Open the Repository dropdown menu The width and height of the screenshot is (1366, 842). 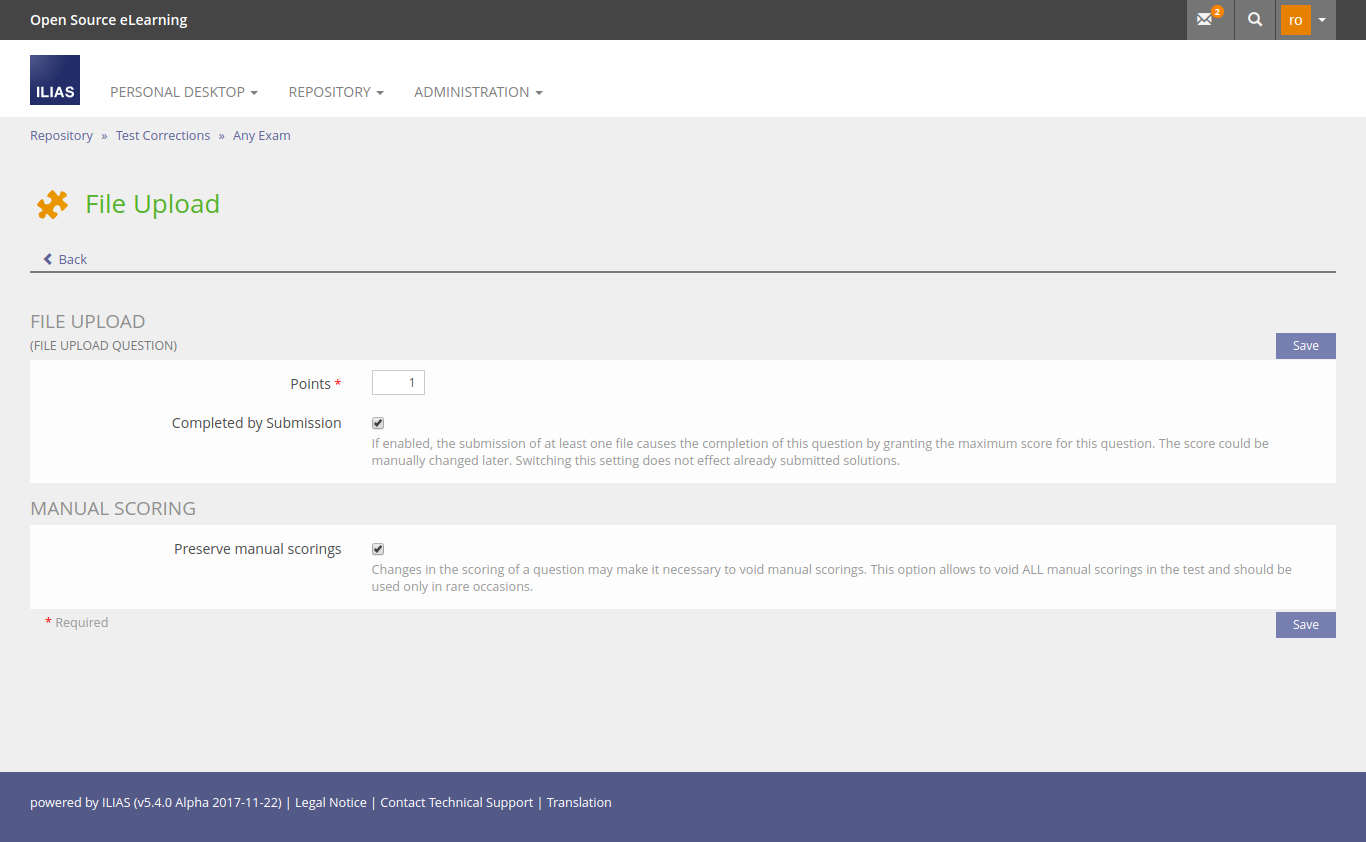pos(336,92)
